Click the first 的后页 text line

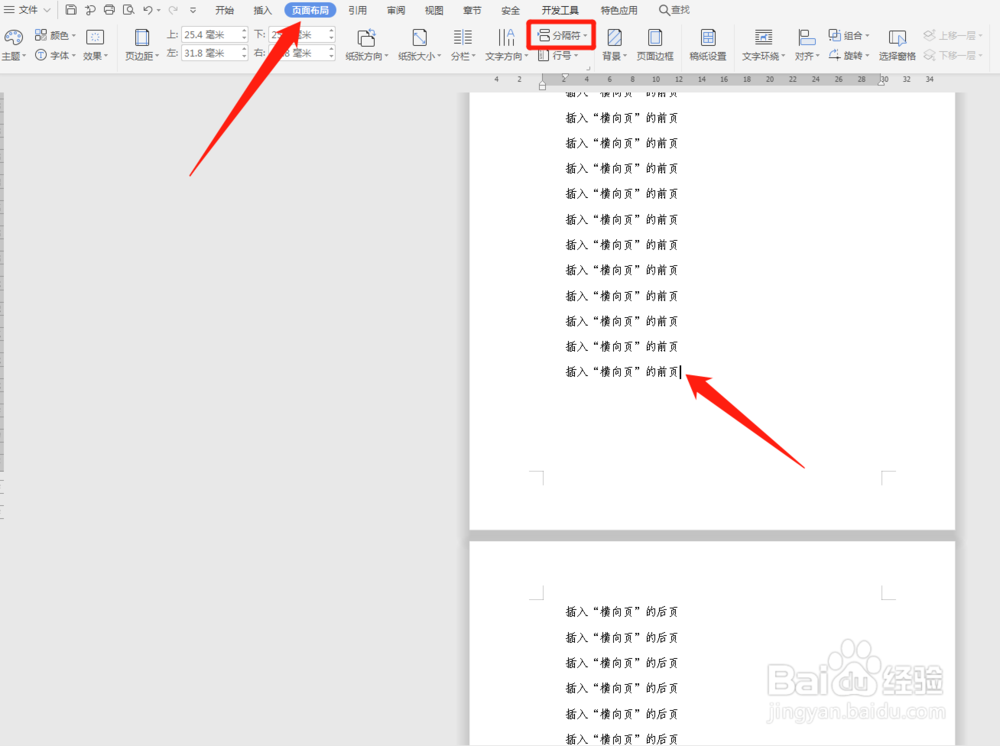[x=622, y=612]
